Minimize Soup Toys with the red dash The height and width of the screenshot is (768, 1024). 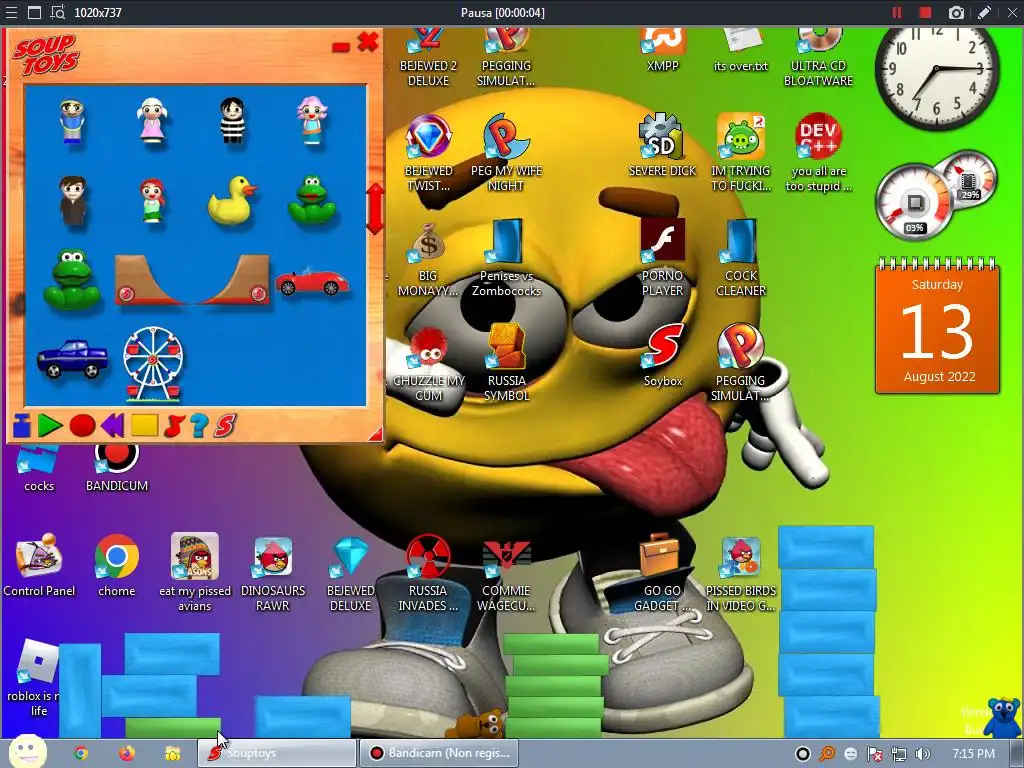click(x=341, y=46)
